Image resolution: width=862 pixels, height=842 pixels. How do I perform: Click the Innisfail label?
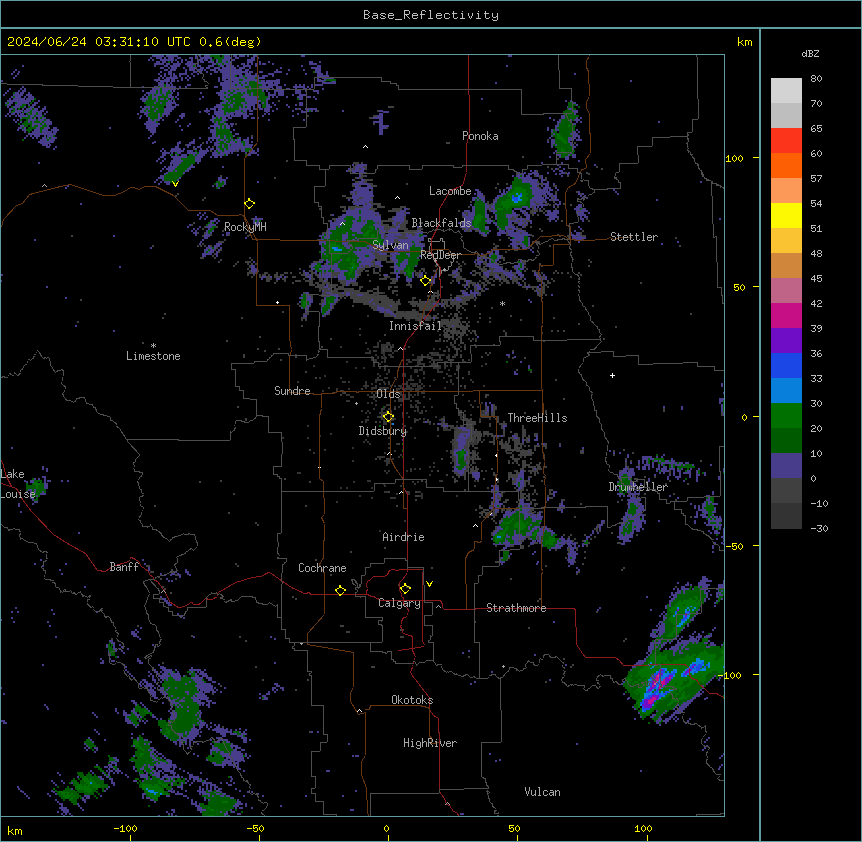[x=415, y=326]
